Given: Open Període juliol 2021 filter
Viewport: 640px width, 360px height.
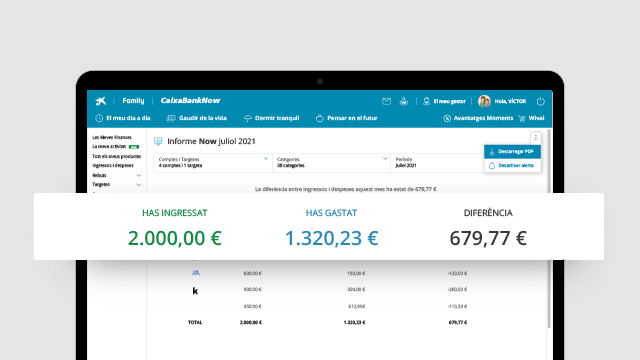Looking at the screenshot, I should click(437, 162).
